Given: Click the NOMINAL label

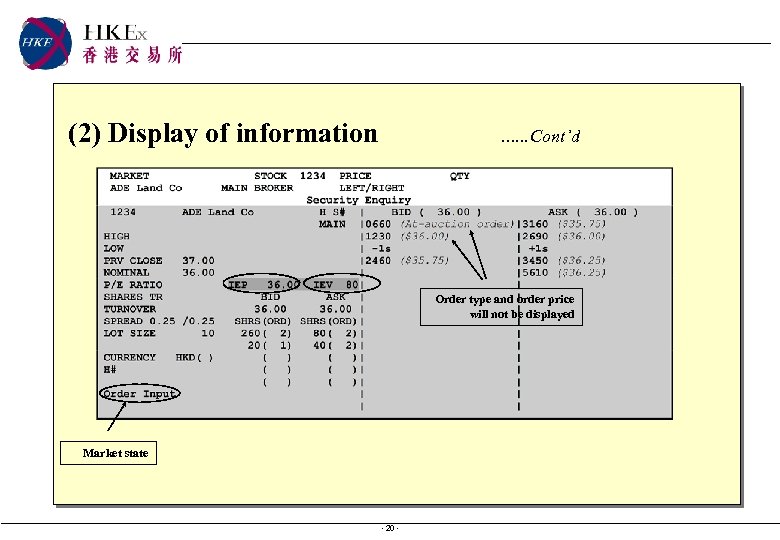Looking at the screenshot, I should click(x=126, y=272).
